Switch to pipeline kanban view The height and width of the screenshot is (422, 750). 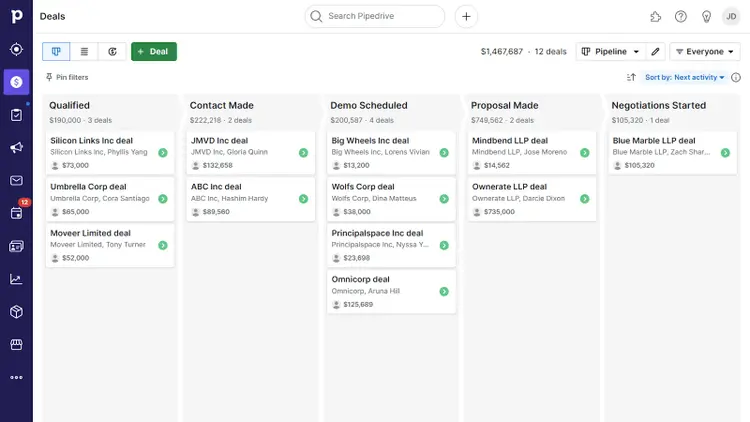coord(56,51)
